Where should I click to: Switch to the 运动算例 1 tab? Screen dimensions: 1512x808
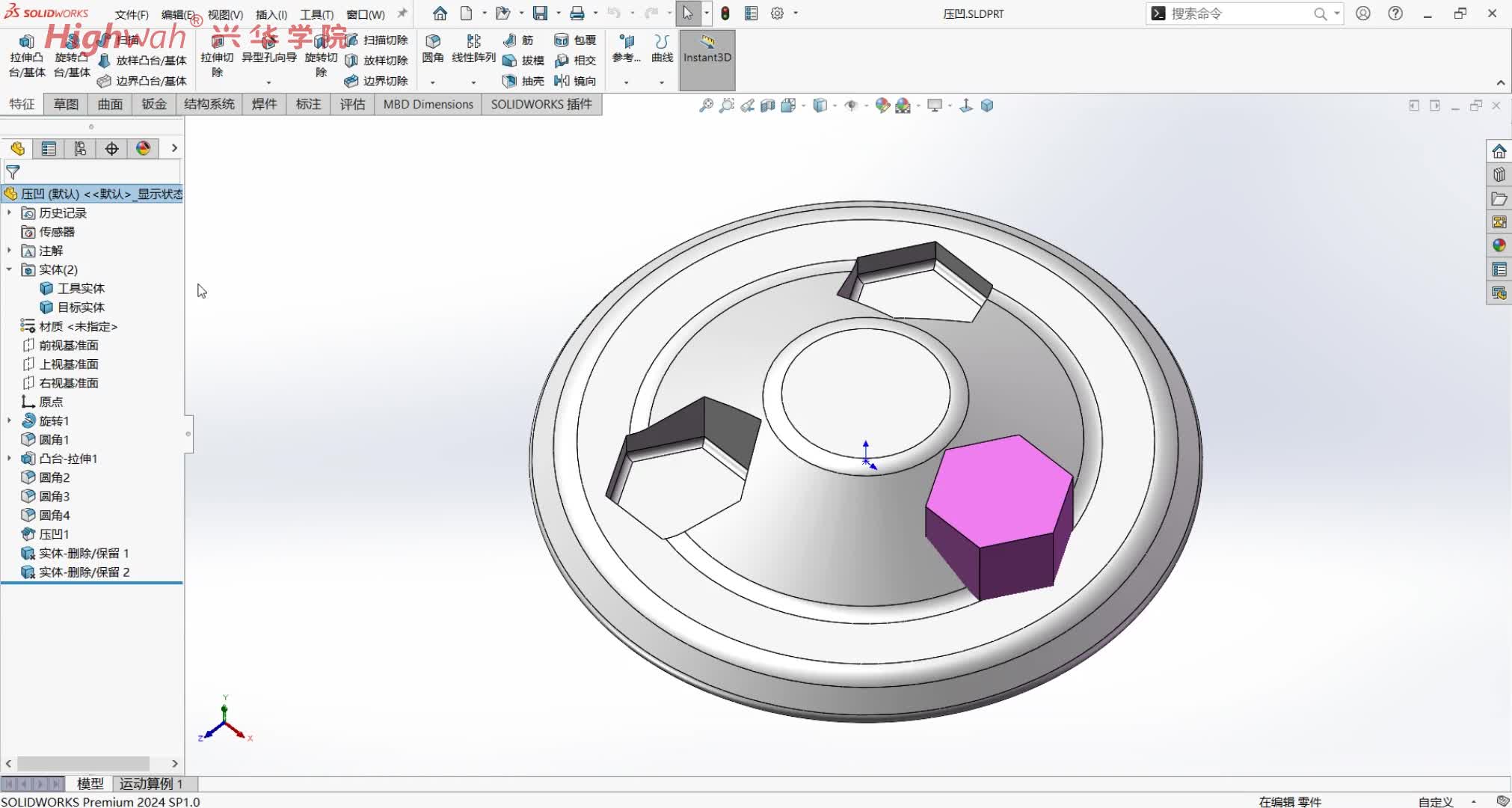click(x=150, y=783)
